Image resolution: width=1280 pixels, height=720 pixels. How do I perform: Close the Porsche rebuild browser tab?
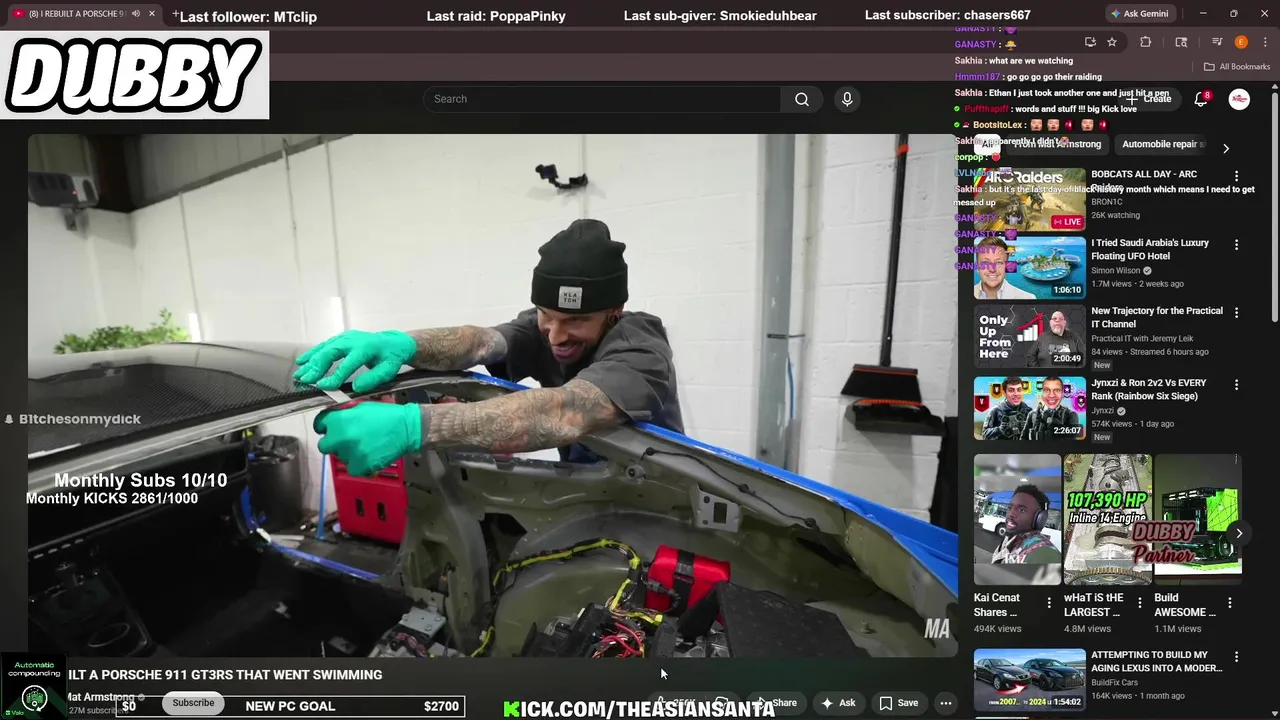tap(152, 14)
